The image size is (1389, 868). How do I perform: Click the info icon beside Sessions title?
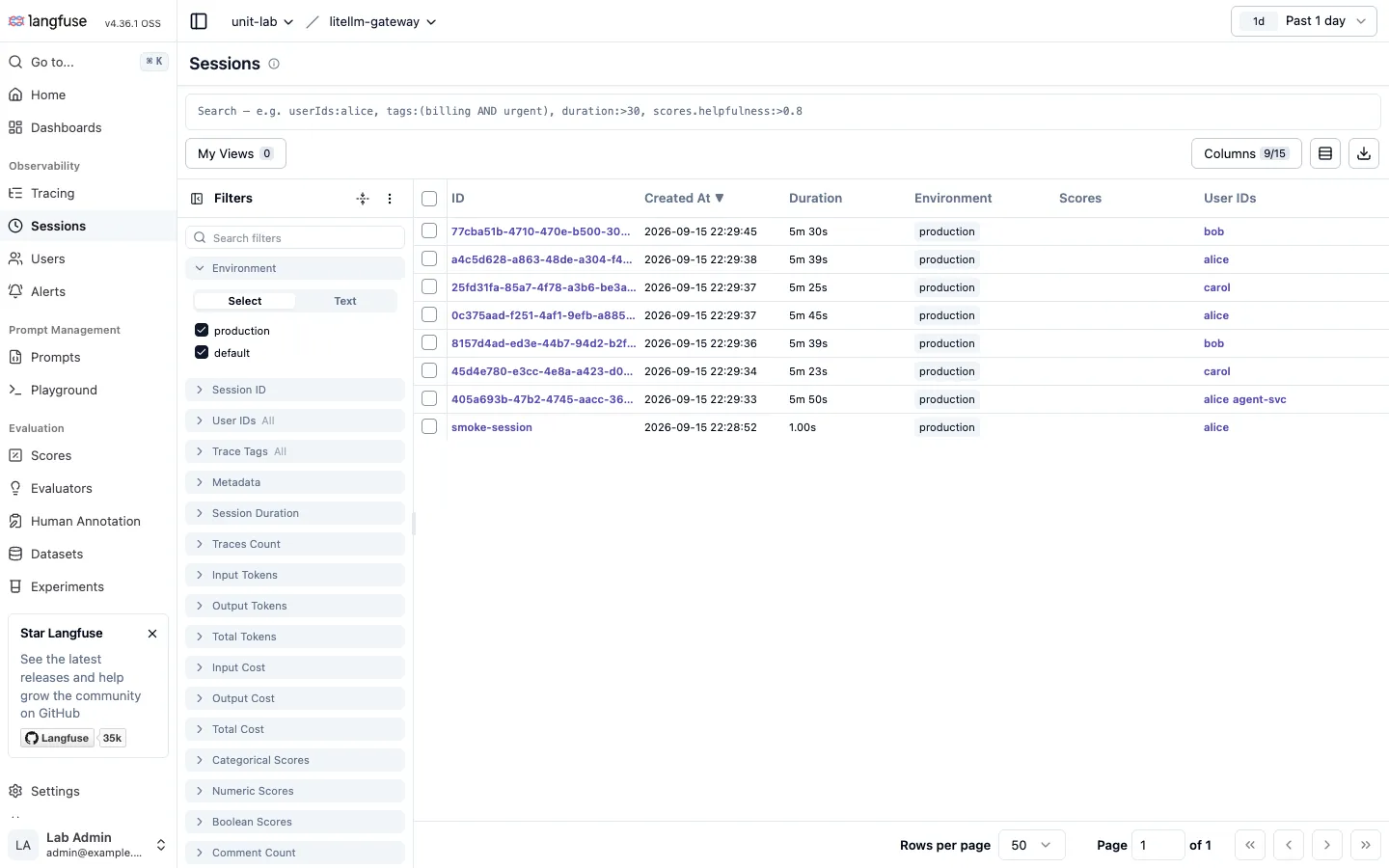pos(274,64)
